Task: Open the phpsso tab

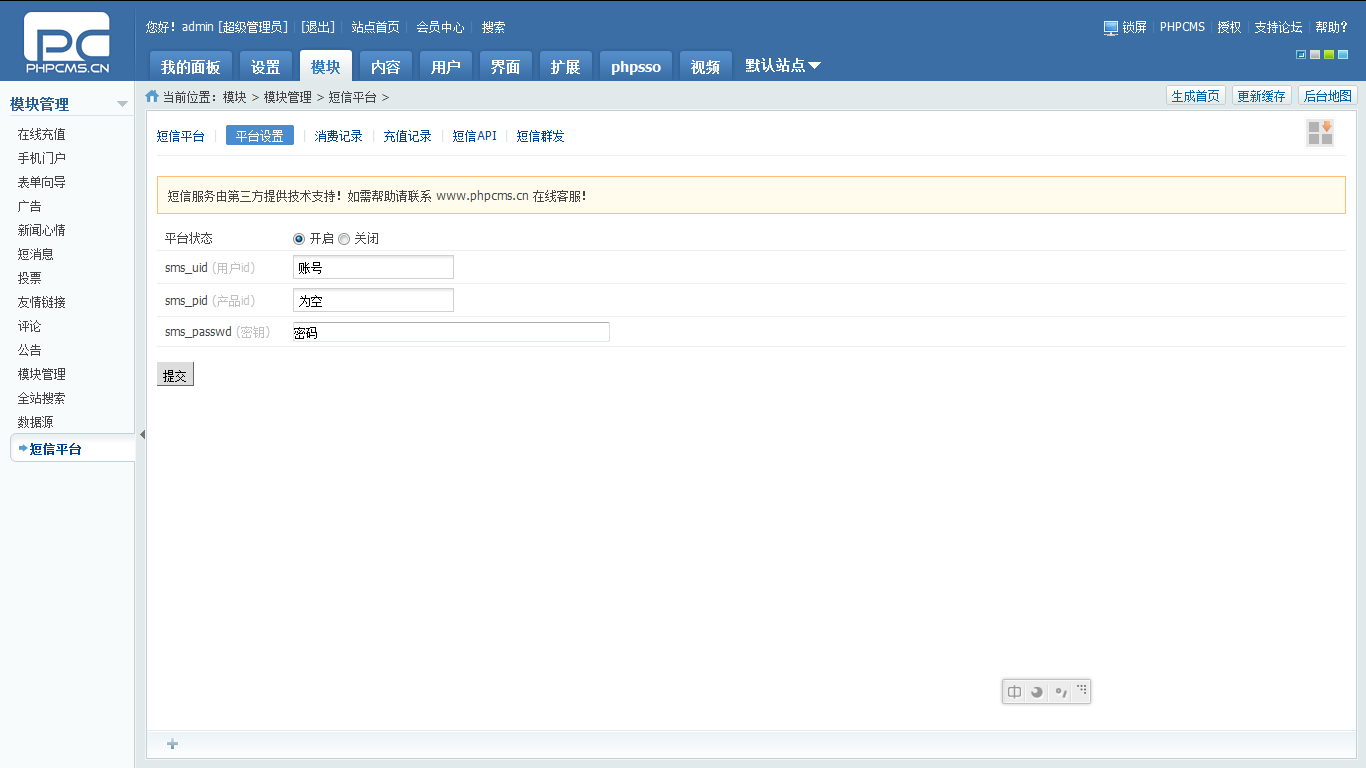Action: 636,66
